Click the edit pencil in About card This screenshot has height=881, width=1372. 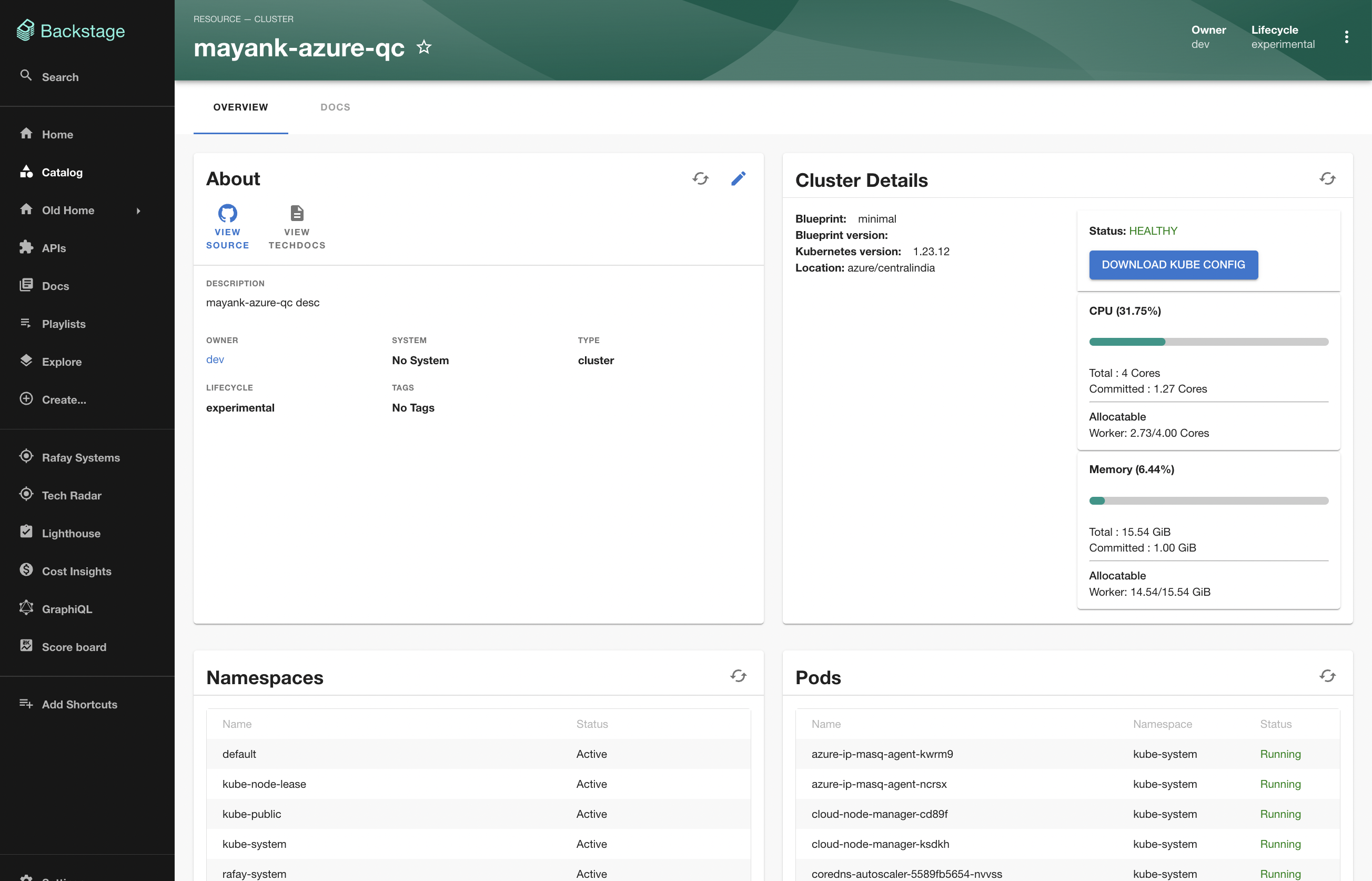pyautogui.click(x=738, y=178)
